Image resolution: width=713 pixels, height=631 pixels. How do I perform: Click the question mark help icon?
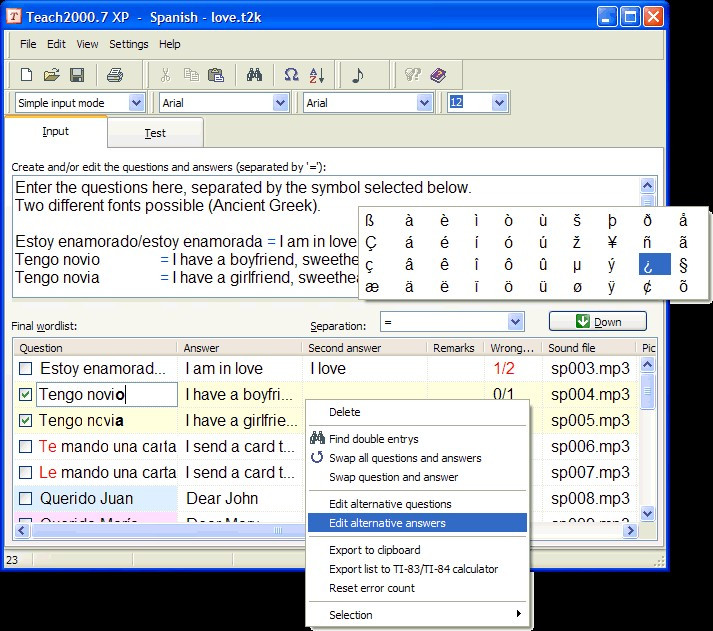click(412, 75)
